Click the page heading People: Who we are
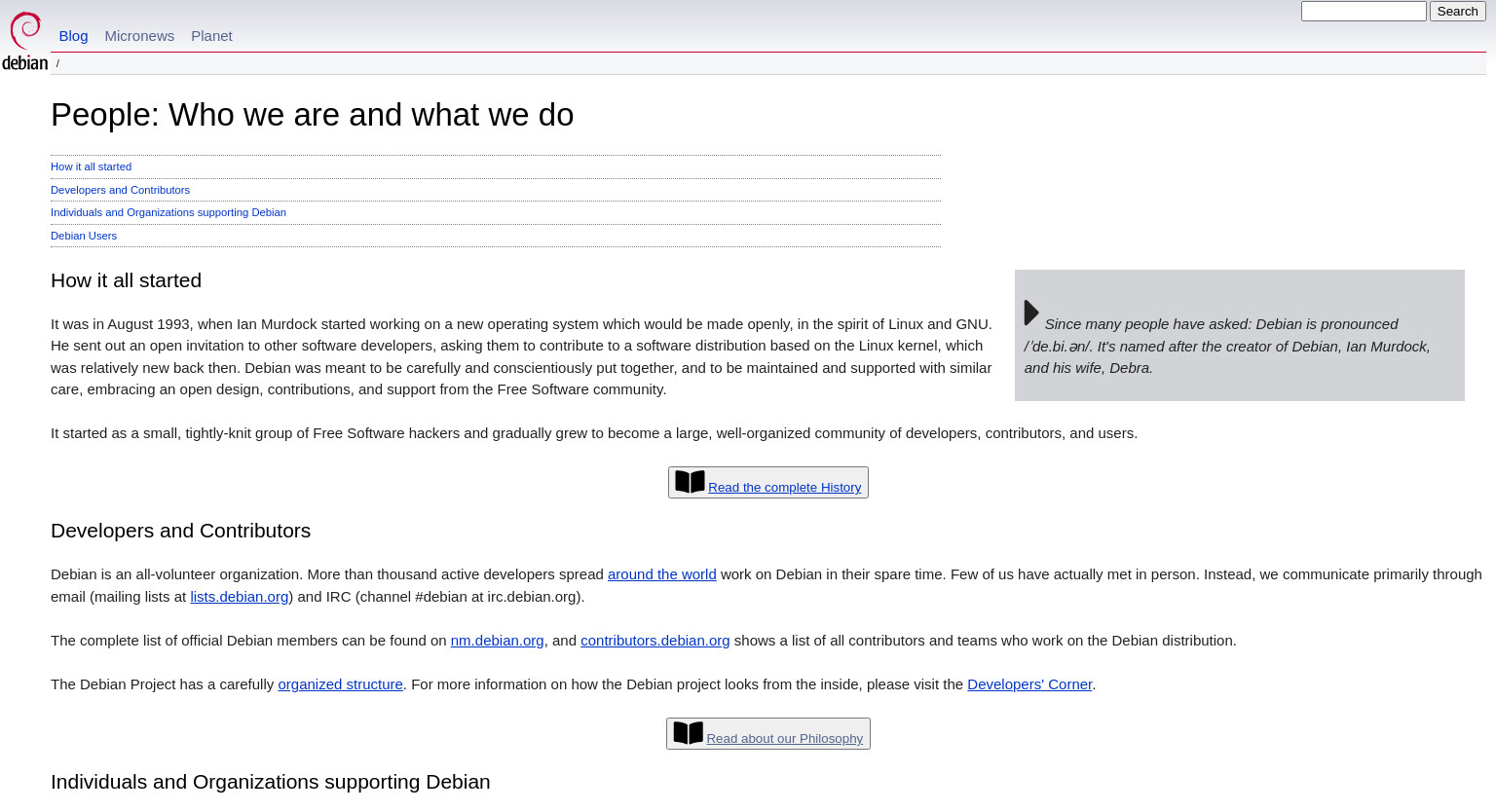The image size is (1496, 812). point(312,115)
